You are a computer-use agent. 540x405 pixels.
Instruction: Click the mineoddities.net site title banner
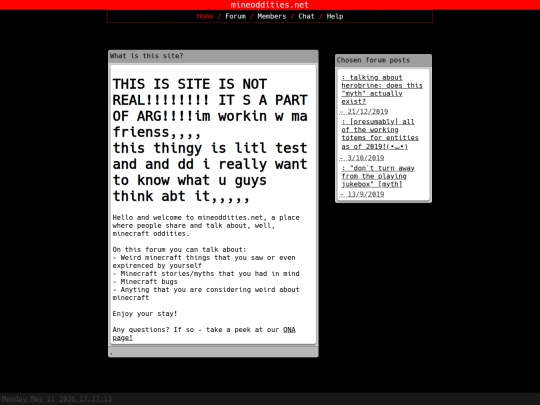[270, 5]
